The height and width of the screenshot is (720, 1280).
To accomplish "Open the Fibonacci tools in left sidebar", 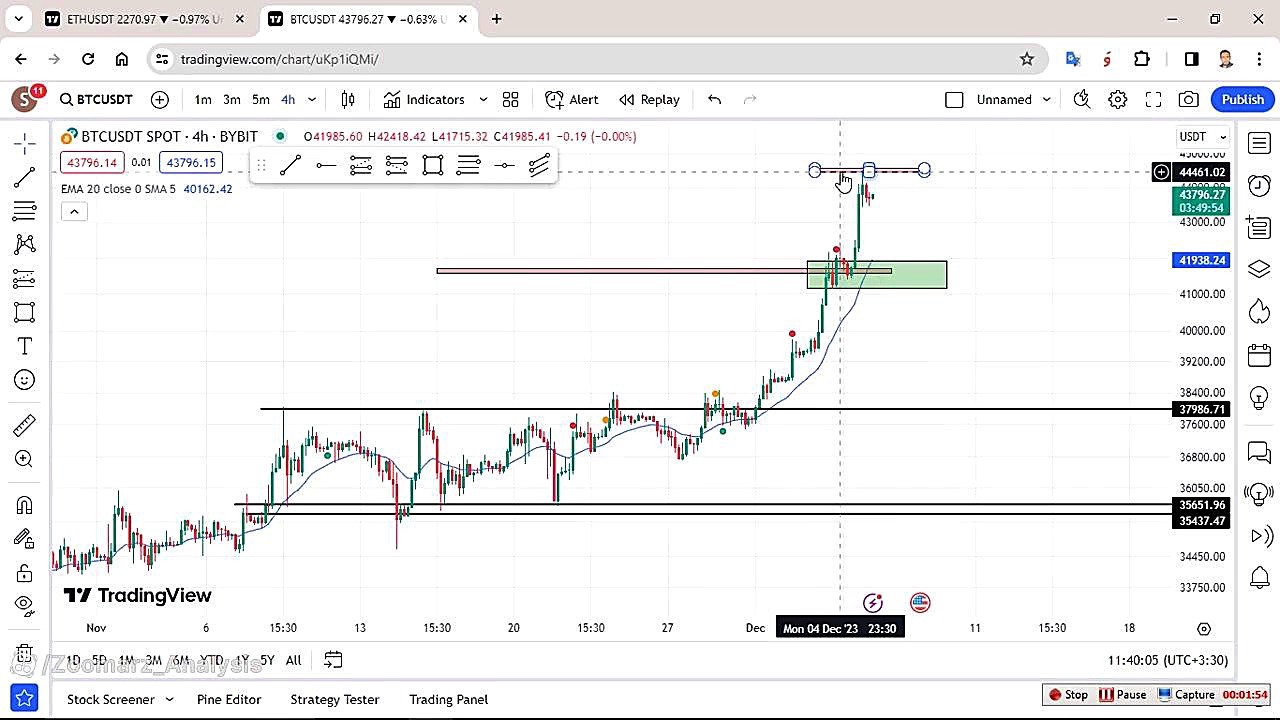I will click(x=25, y=211).
